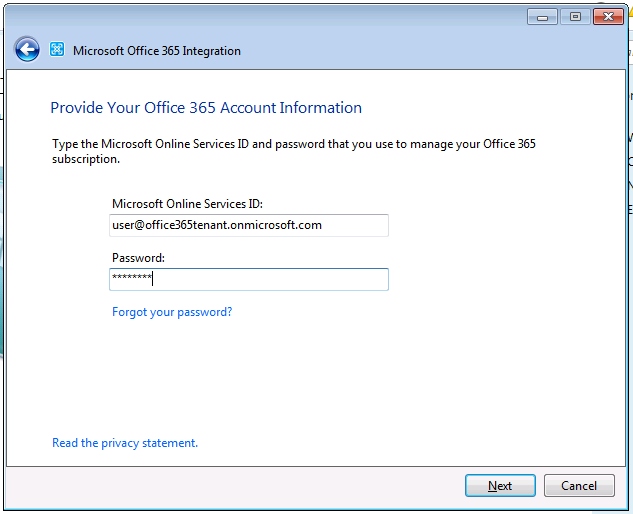Open 'Read the privacy statement' link
The height and width of the screenshot is (514, 633).
125,443
